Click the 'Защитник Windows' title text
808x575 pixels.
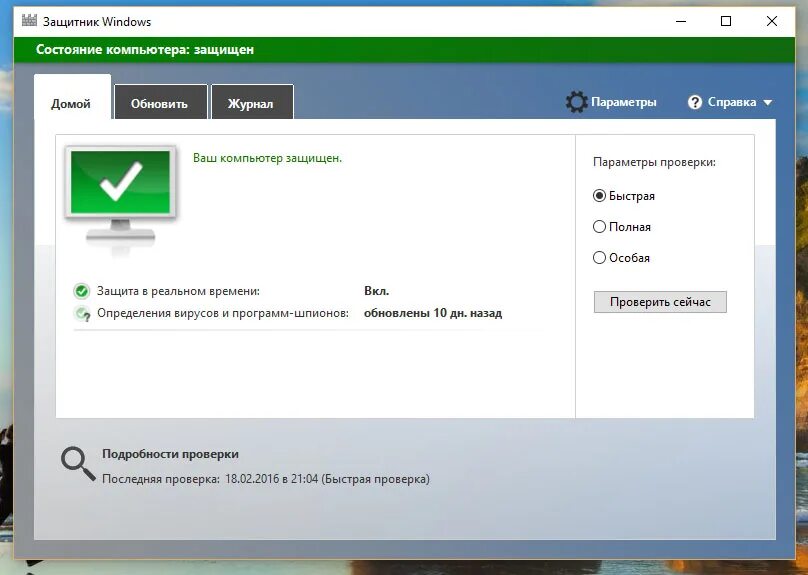coord(97,22)
